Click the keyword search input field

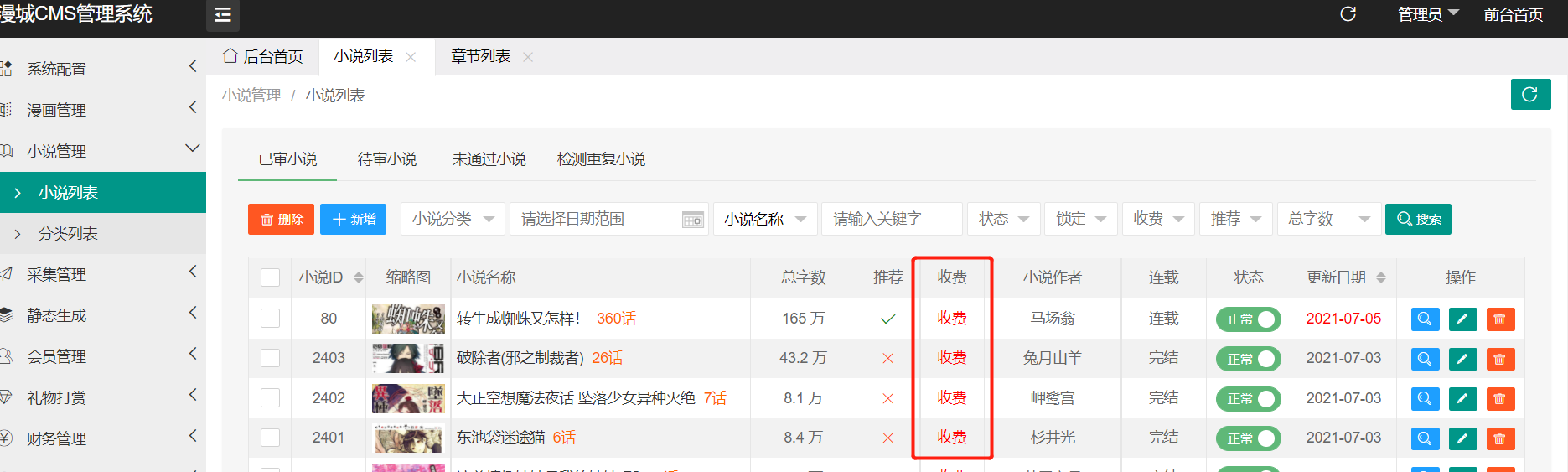coord(891,219)
